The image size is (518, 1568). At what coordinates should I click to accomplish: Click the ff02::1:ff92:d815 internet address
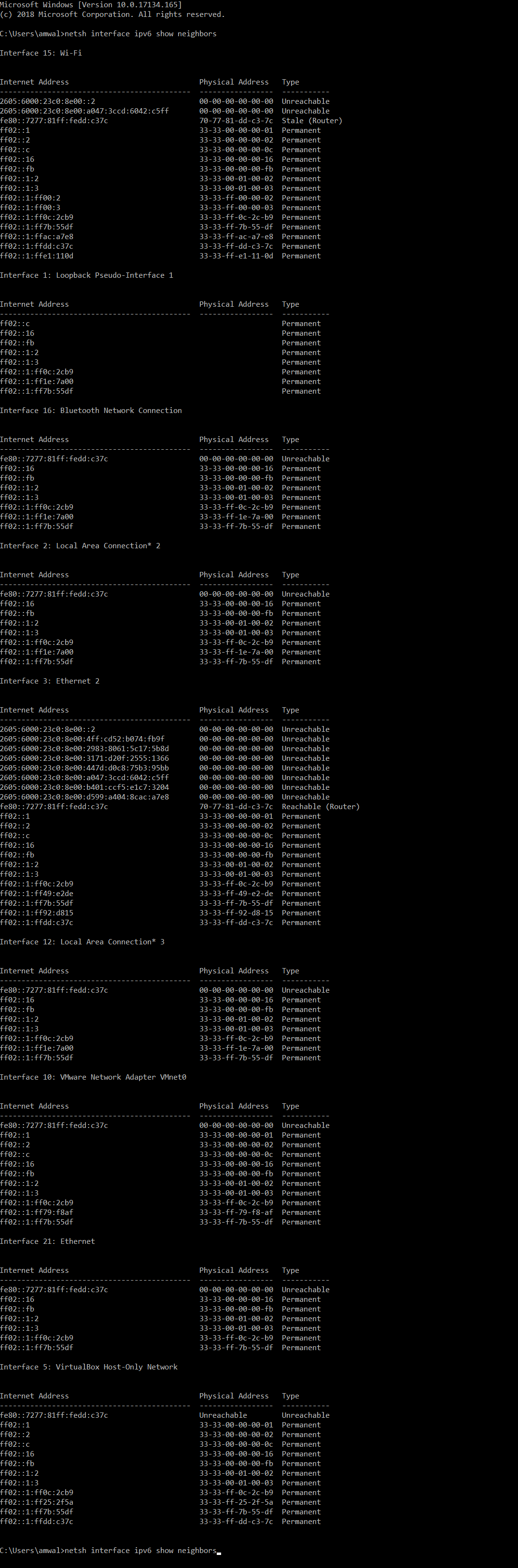[37, 913]
